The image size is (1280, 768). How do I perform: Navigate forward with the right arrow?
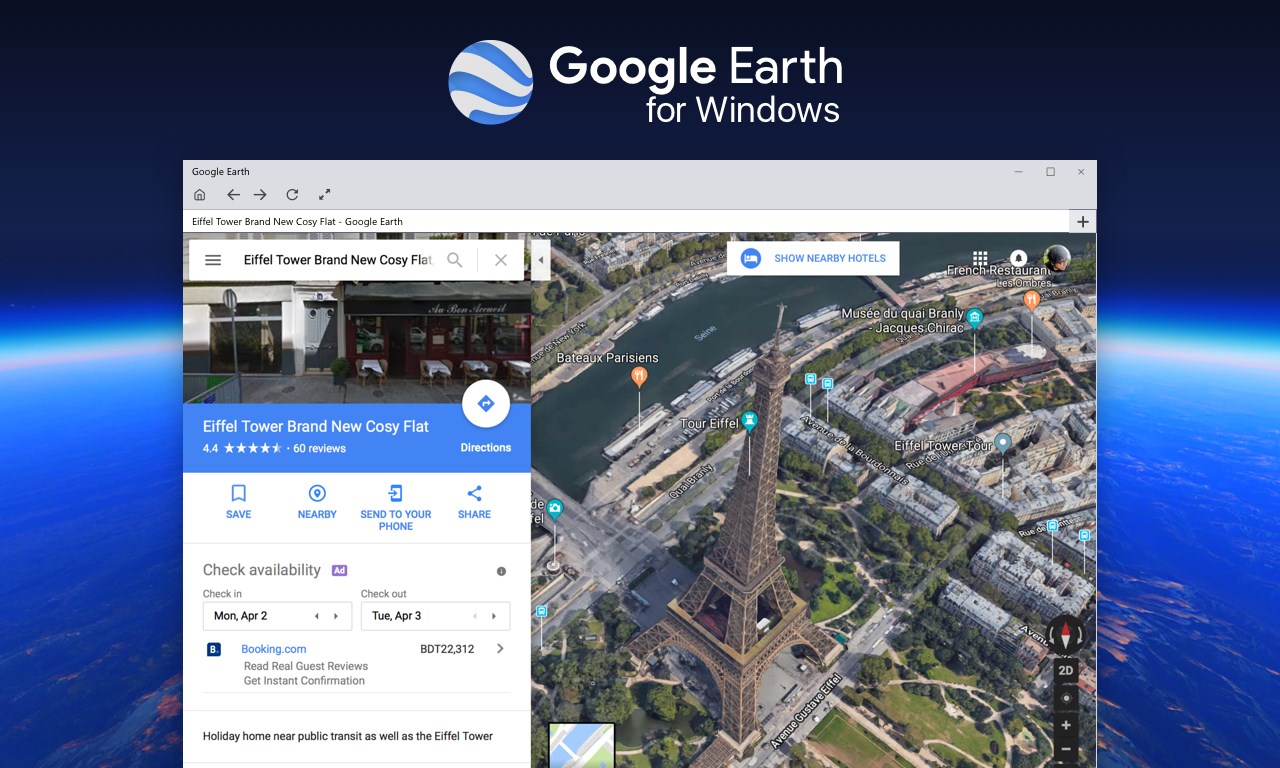coord(260,195)
